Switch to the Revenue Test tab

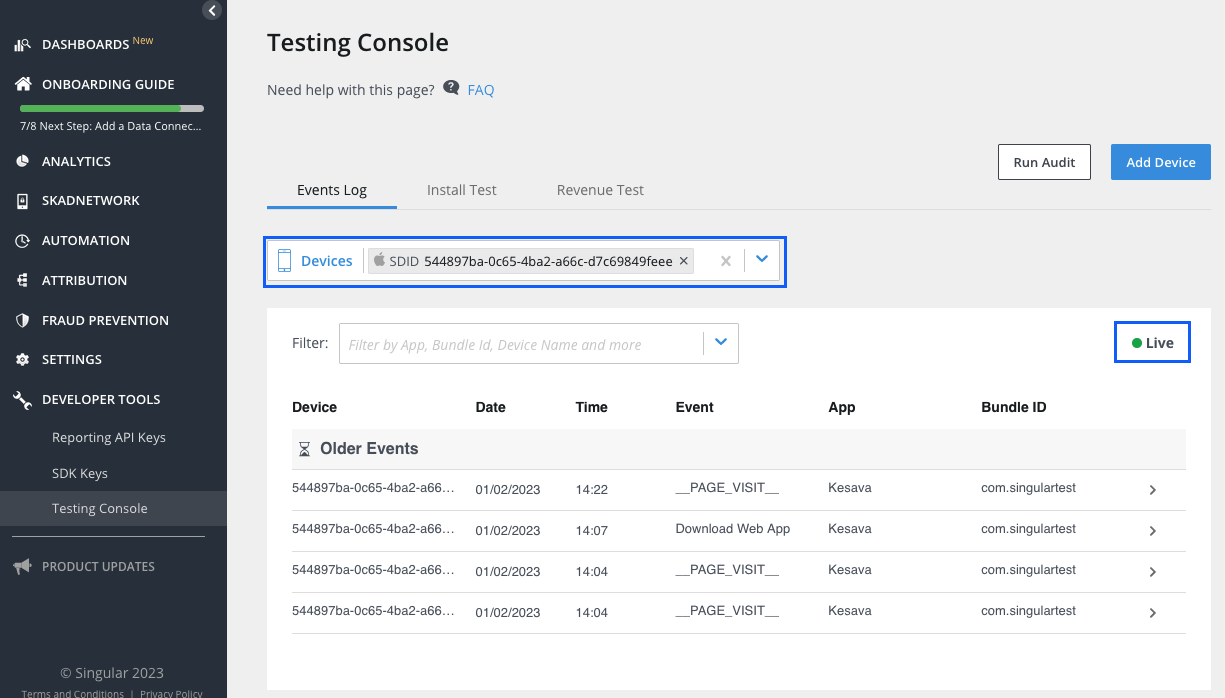pyautogui.click(x=600, y=190)
